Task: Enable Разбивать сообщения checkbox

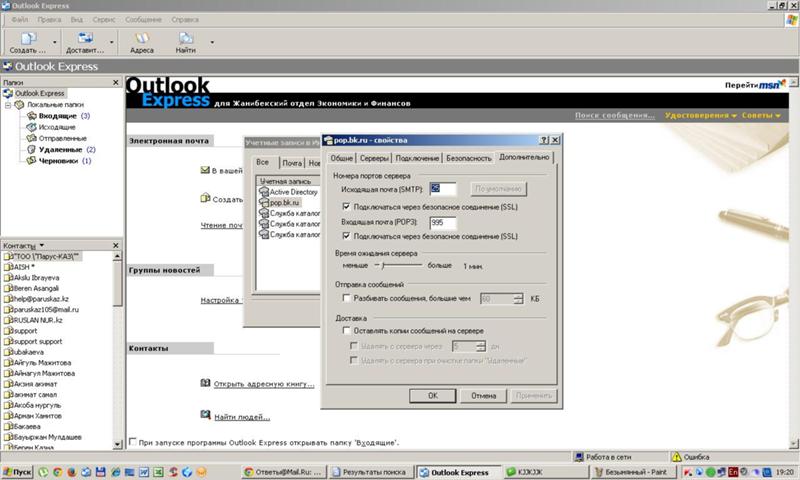Action: tap(346, 298)
